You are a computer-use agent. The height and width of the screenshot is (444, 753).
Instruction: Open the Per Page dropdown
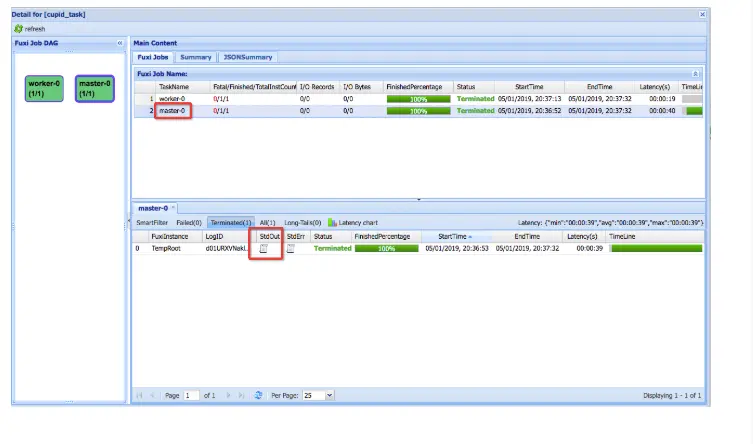[329, 396]
